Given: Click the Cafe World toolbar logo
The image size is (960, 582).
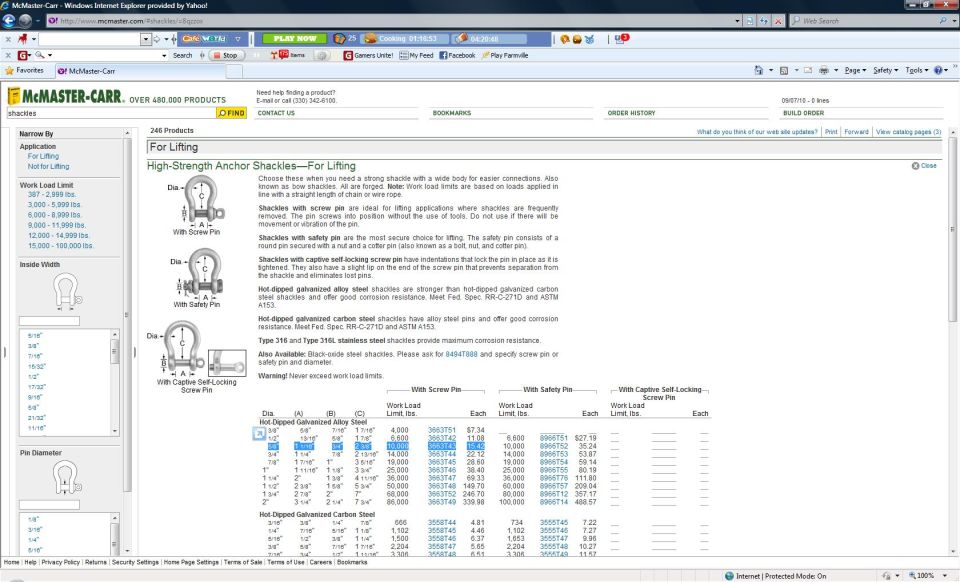Looking at the screenshot, I should click(204, 39).
